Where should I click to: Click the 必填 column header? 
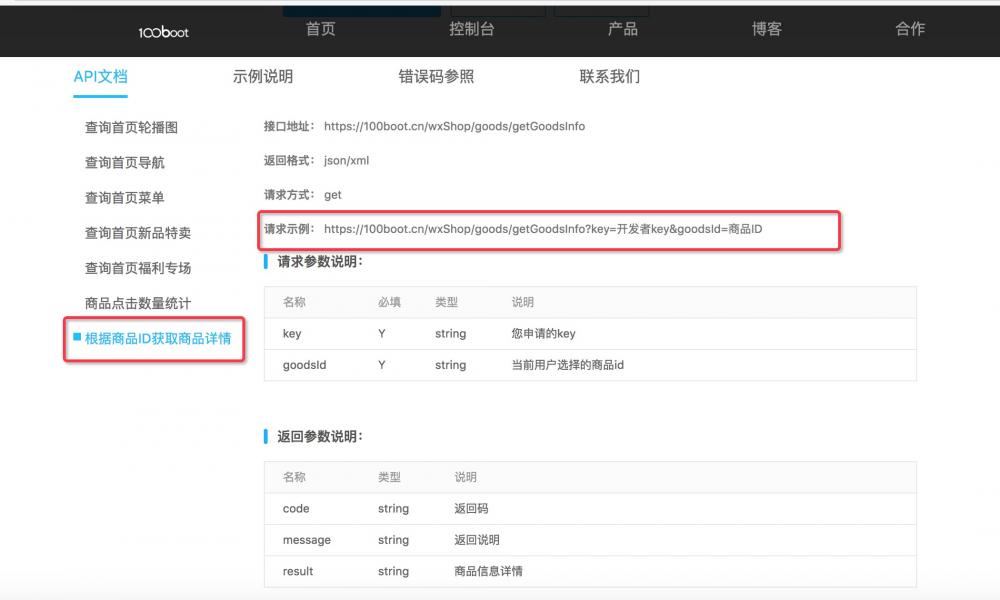389,302
